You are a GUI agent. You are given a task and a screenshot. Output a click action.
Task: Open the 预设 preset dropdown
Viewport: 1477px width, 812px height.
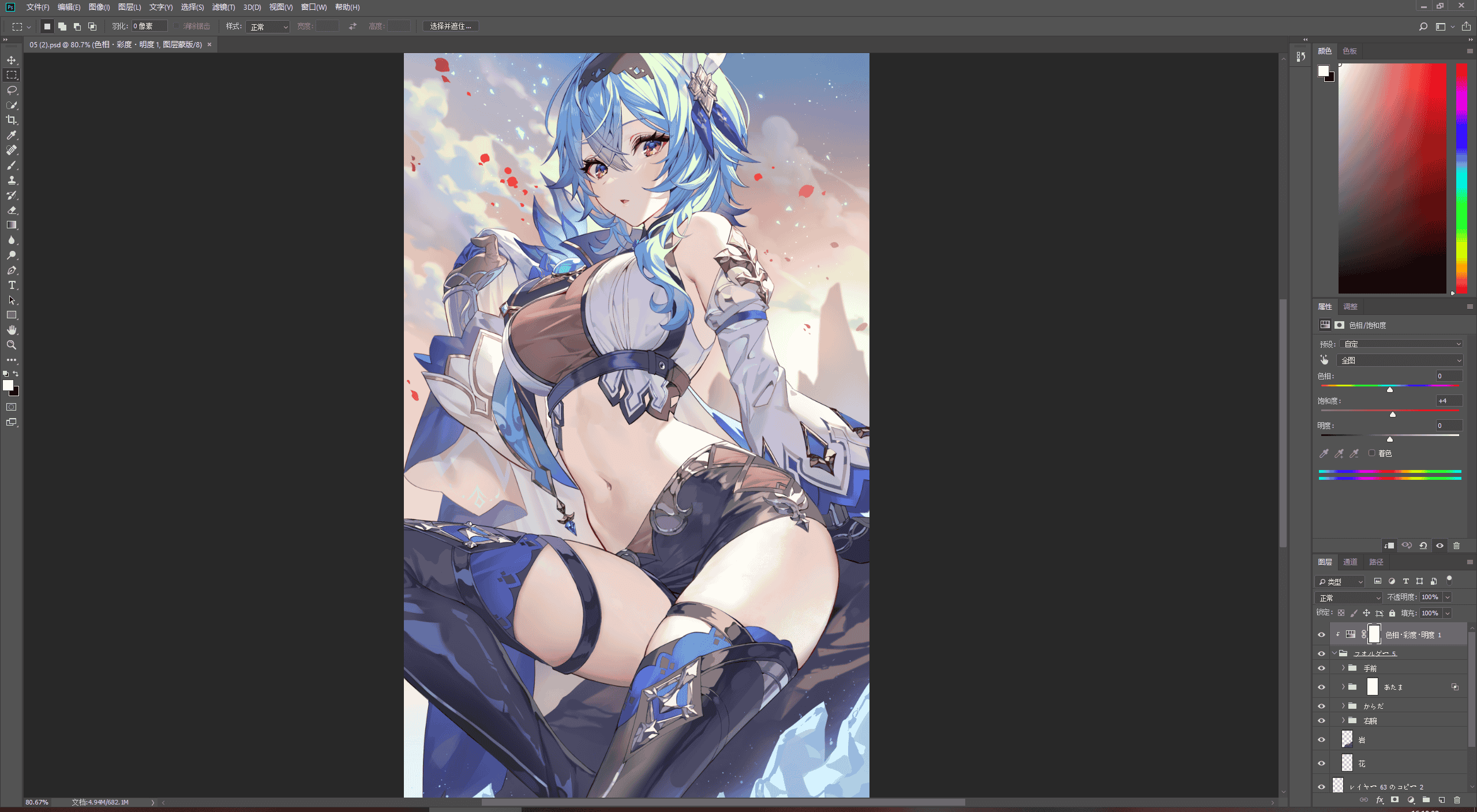point(1401,344)
